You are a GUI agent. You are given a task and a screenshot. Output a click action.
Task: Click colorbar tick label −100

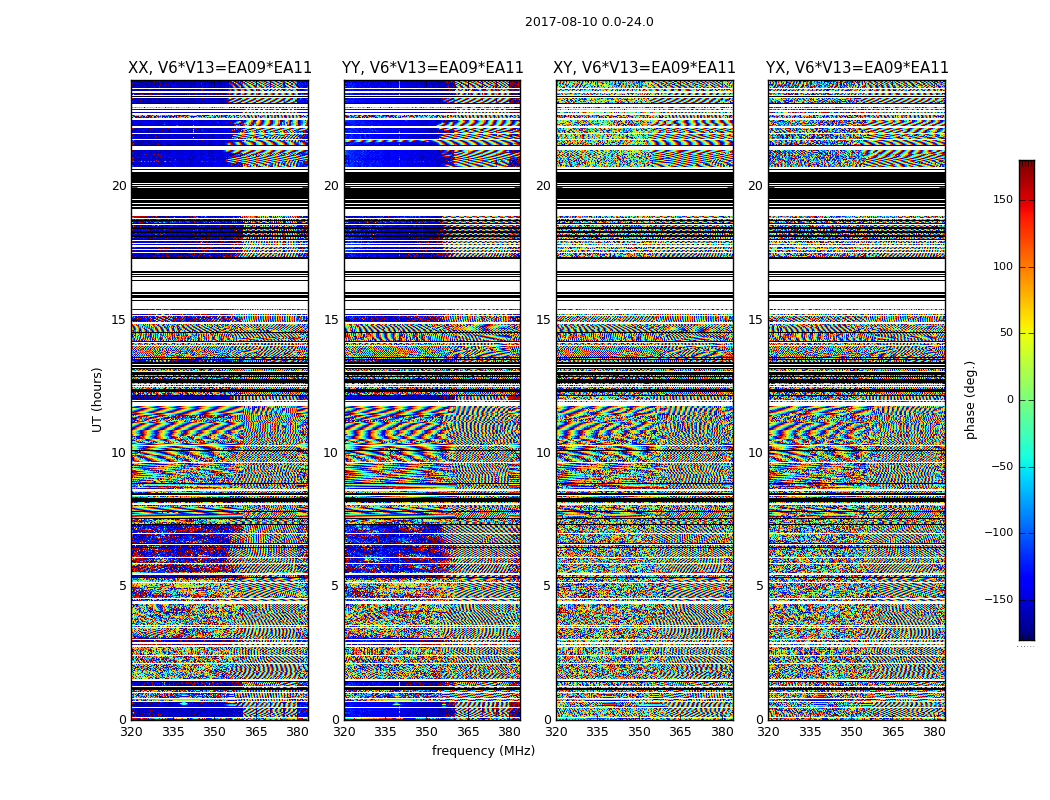pyautogui.click(x=999, y=532)
